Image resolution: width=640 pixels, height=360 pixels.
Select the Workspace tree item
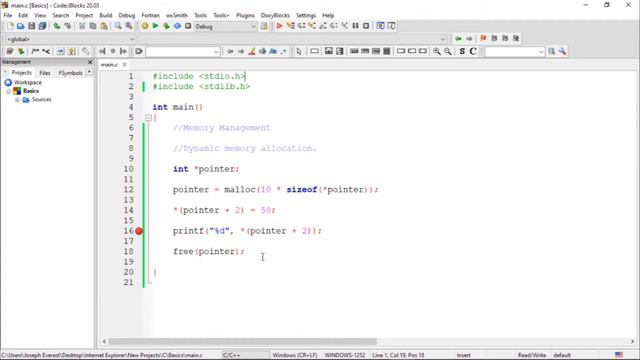point(27,82)
